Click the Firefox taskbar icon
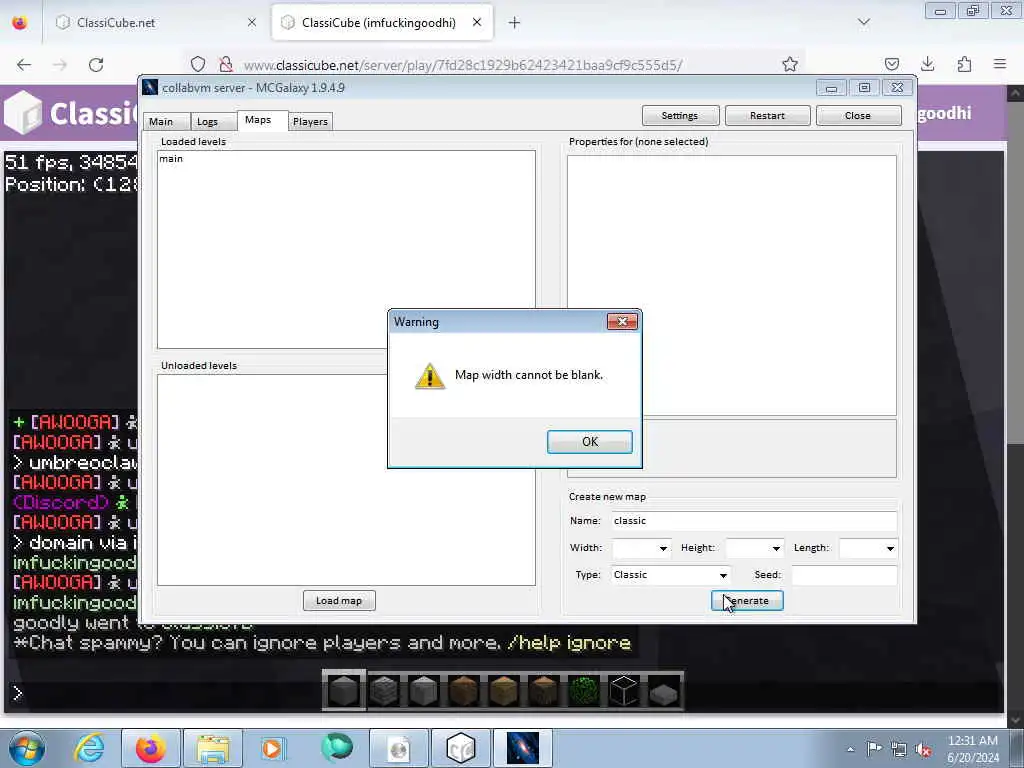Viewport: 1024px width, 768px height. pos(150,748)
